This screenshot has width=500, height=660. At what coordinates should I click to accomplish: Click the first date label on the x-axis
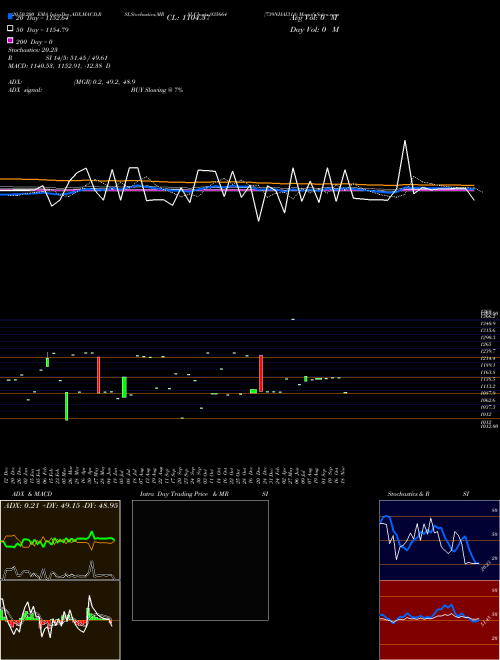pos(7,476)
